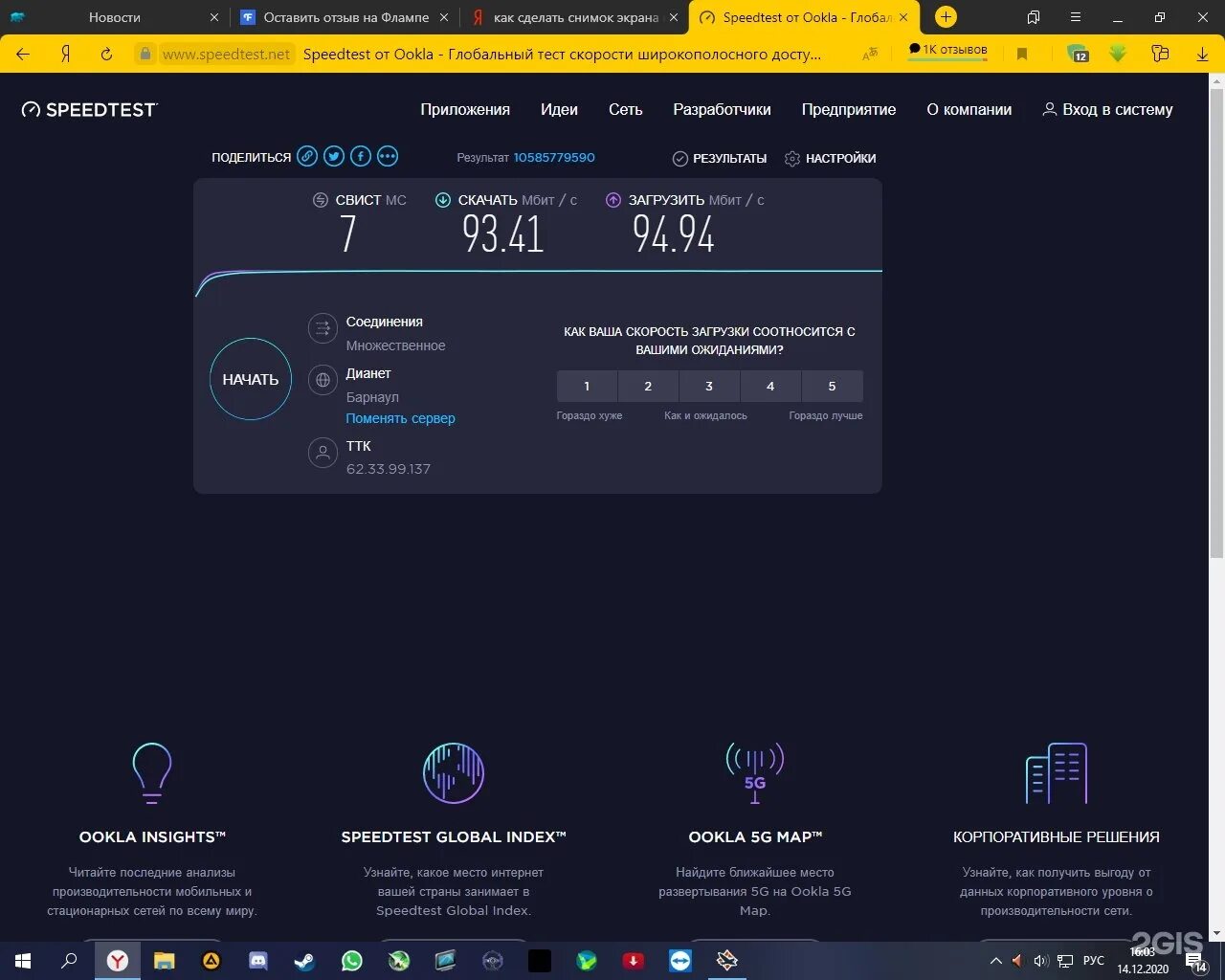Share result on Twitter
This screenshot has height=980, width=1225.
pos(334,156)
